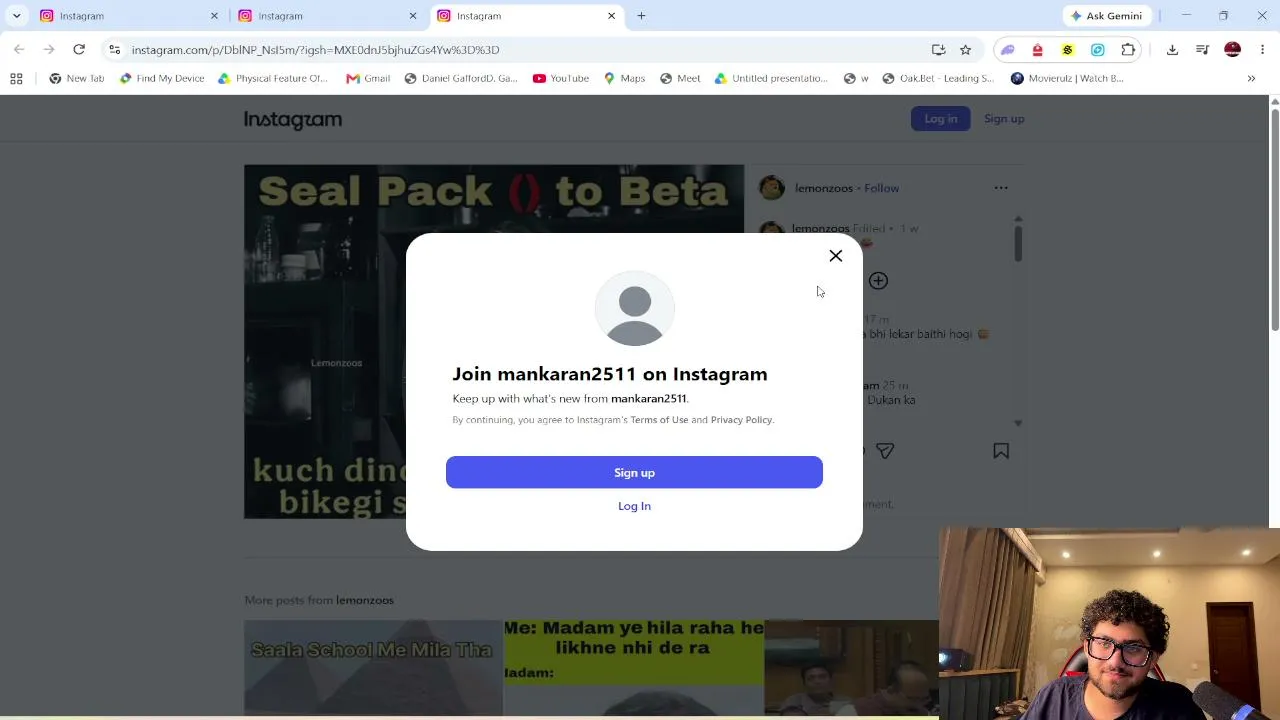The image size is (1280, 720).
Task: Open Untitled presentation bookmark
Action: pos(771,78)
